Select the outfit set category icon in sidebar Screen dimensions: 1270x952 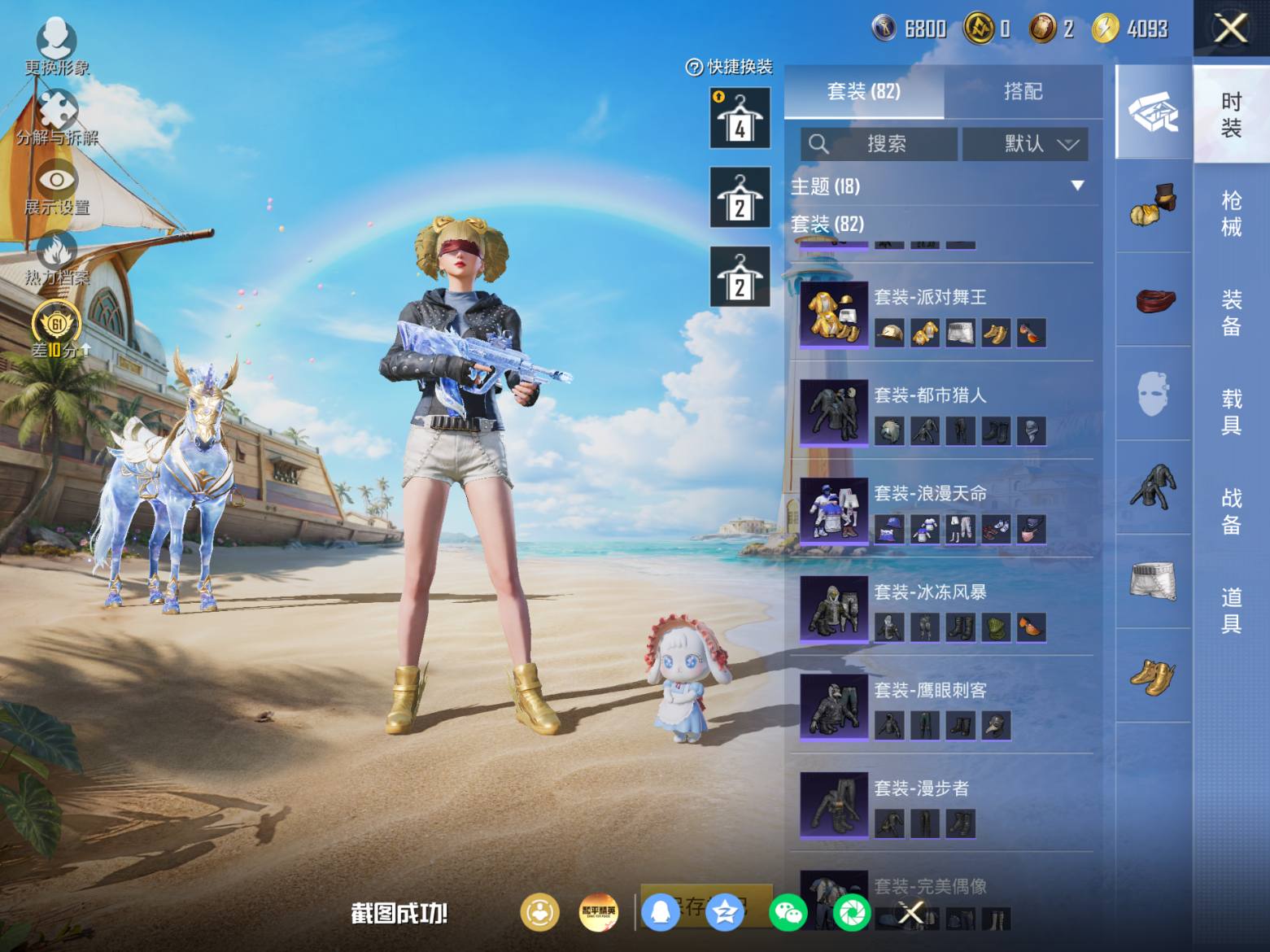1153,112
